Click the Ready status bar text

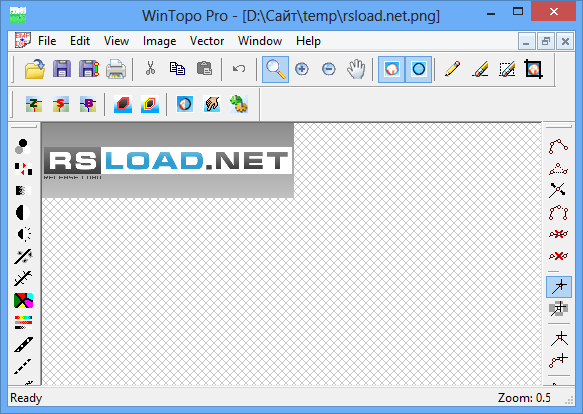(x=26, y=398)
